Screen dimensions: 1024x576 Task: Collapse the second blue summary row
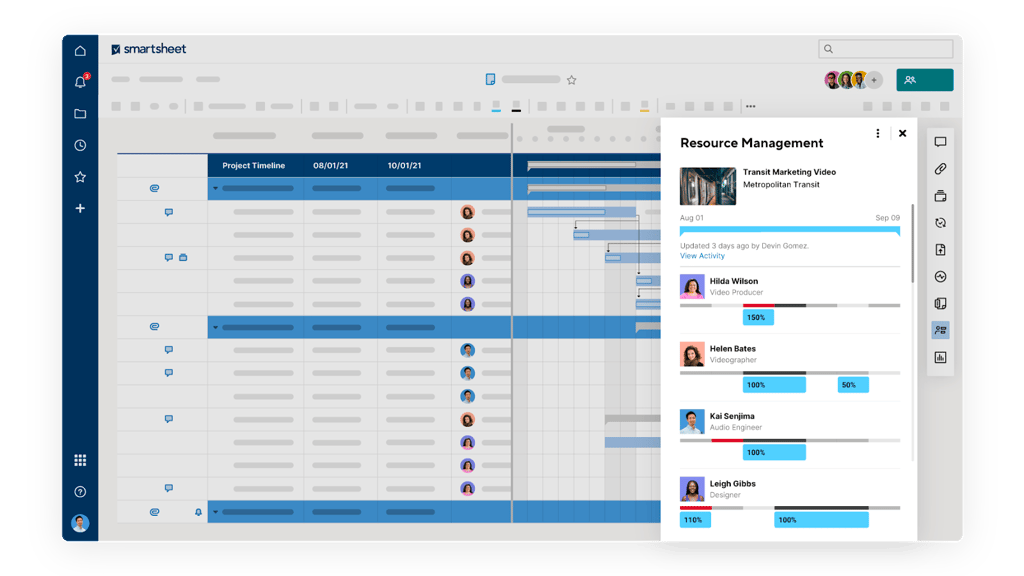pyautogui.click(x=214, y=326)
